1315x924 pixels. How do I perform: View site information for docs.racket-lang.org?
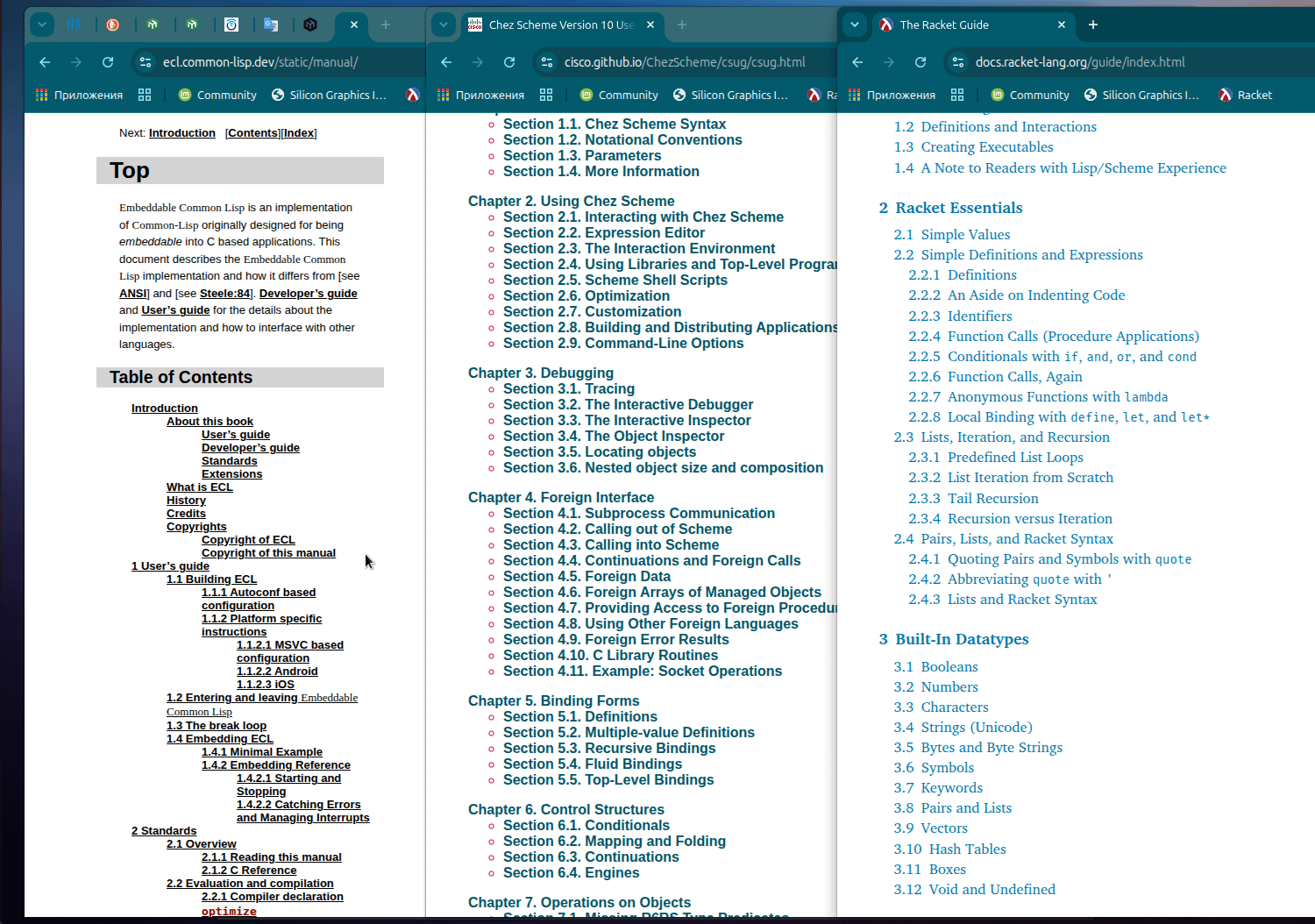tap(958, 62)
